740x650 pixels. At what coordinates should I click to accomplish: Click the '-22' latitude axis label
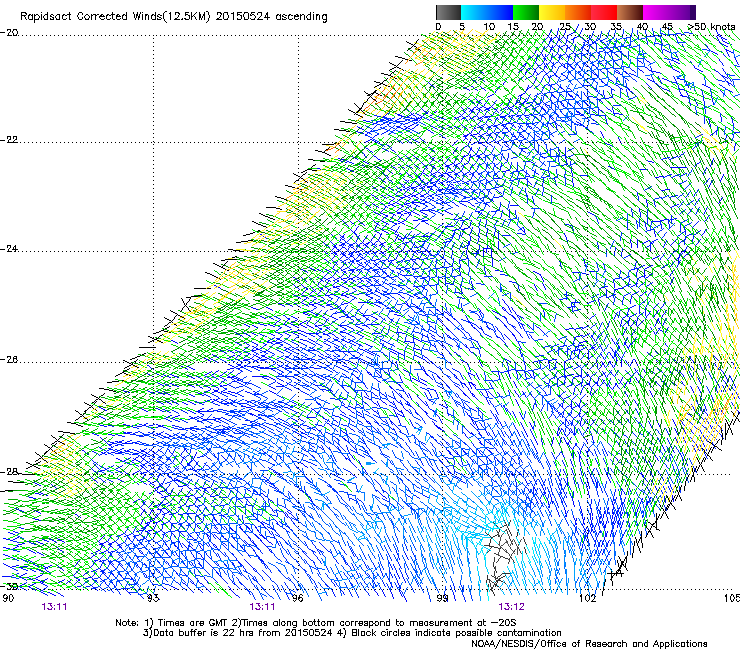(x=9, y=140)
